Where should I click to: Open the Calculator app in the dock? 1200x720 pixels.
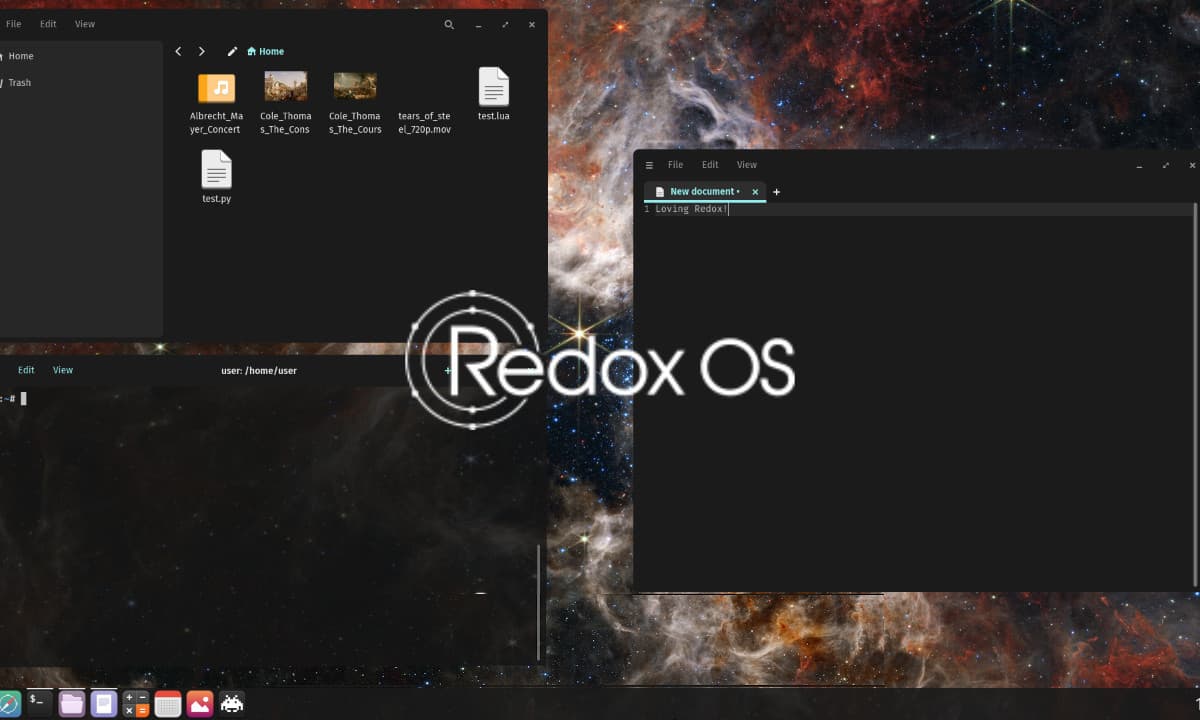(x=136, y=703)
